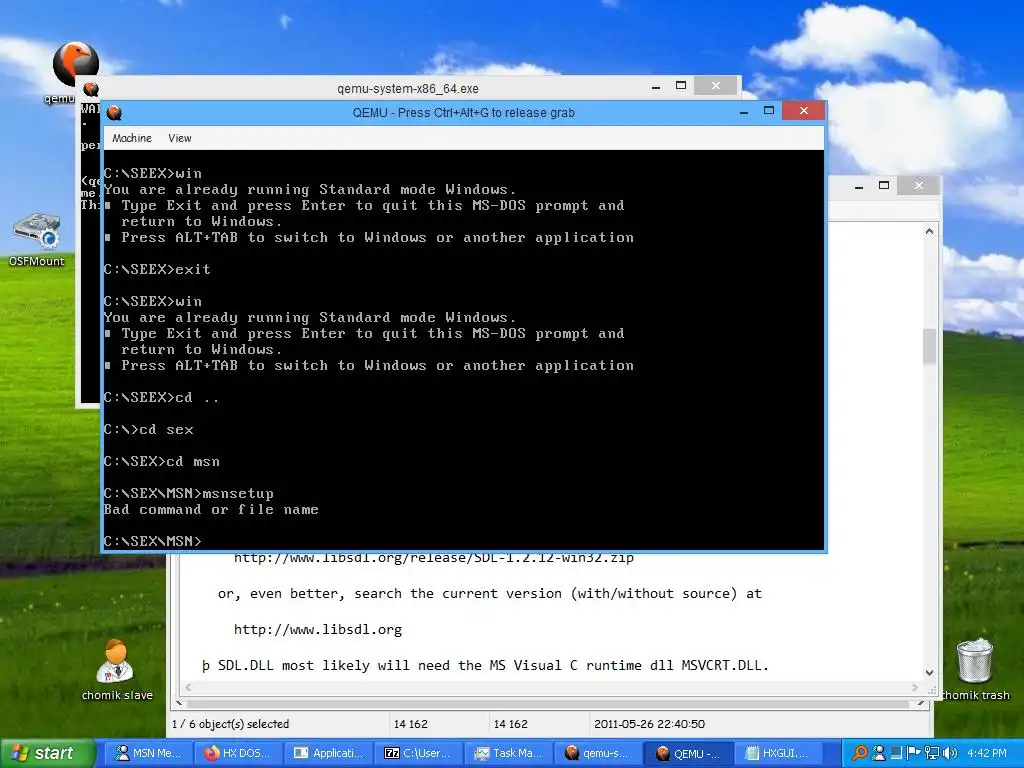Click the 'SDL.DLL most likely will need' line
The width and height of the screenshot is (1024, 768).
485,665
